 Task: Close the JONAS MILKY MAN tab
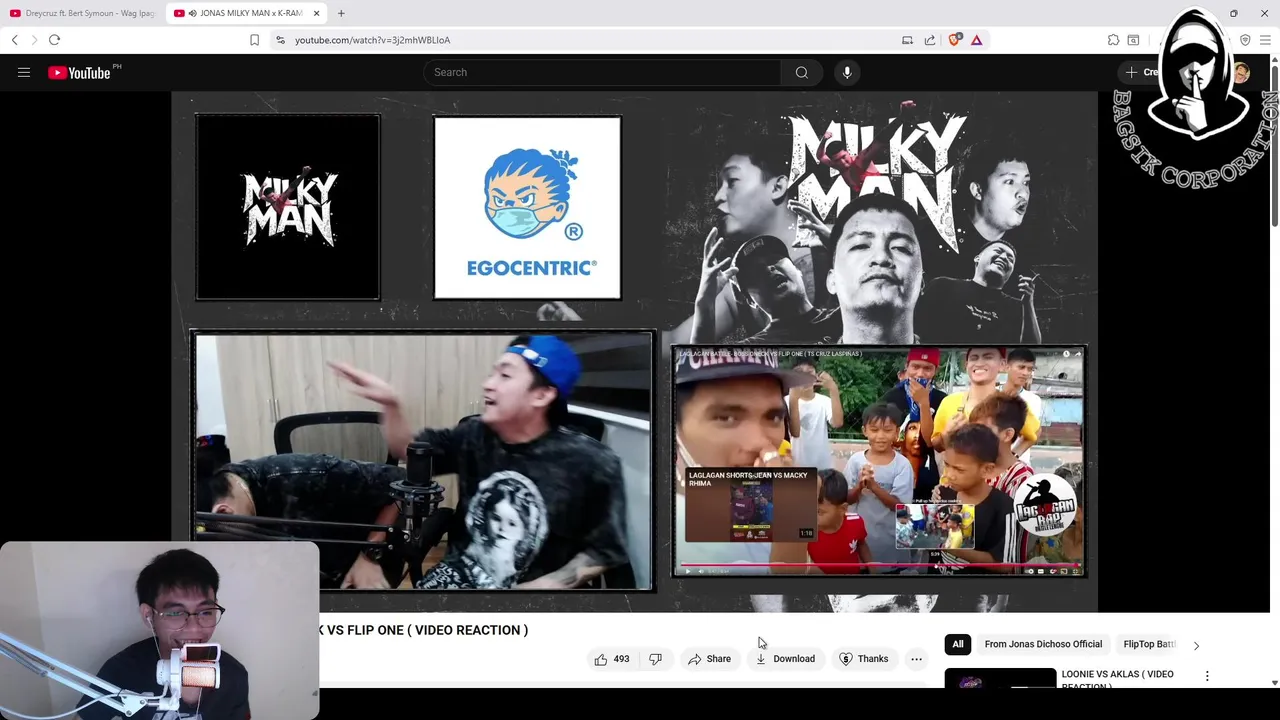coord(316,13)
